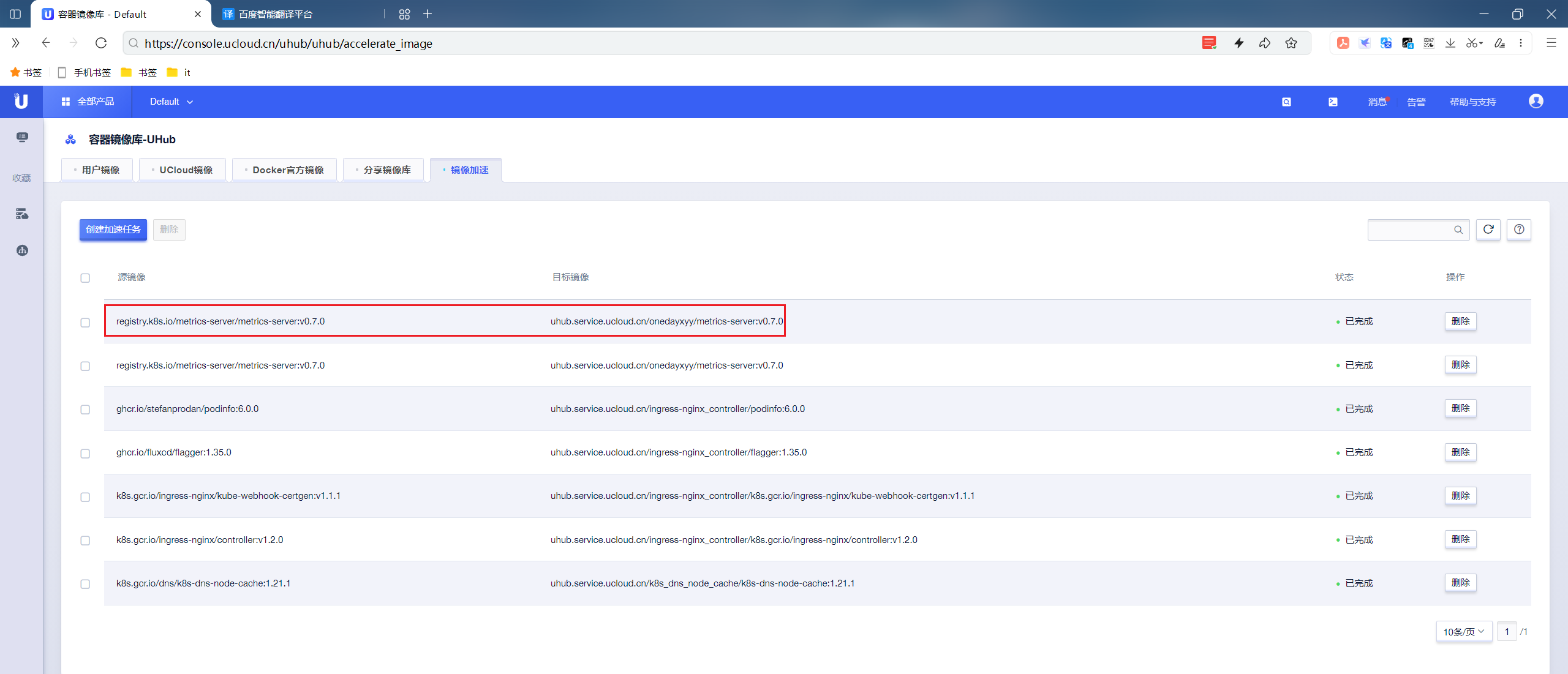
Task: Delete the kube-webhook-certgen acceleration task
Action: point(1461,496)
